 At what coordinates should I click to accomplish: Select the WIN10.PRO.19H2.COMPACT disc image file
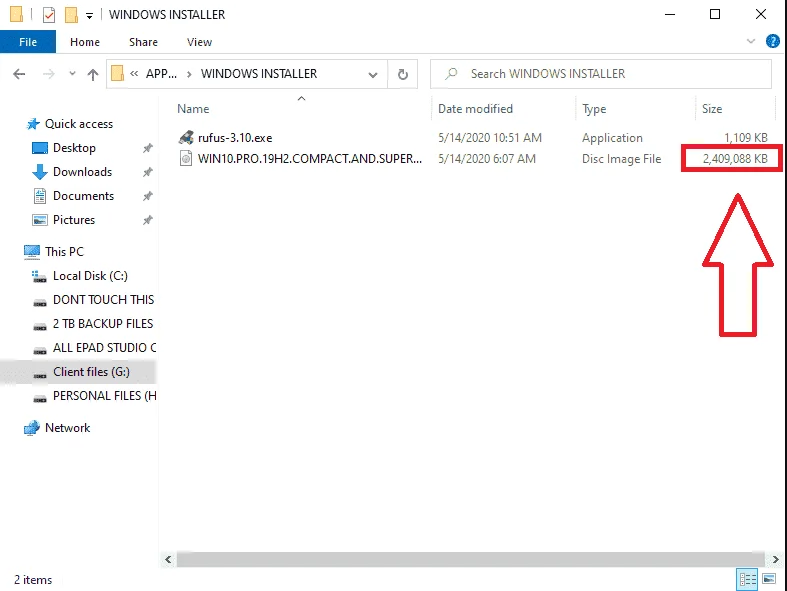pos(310,159)
